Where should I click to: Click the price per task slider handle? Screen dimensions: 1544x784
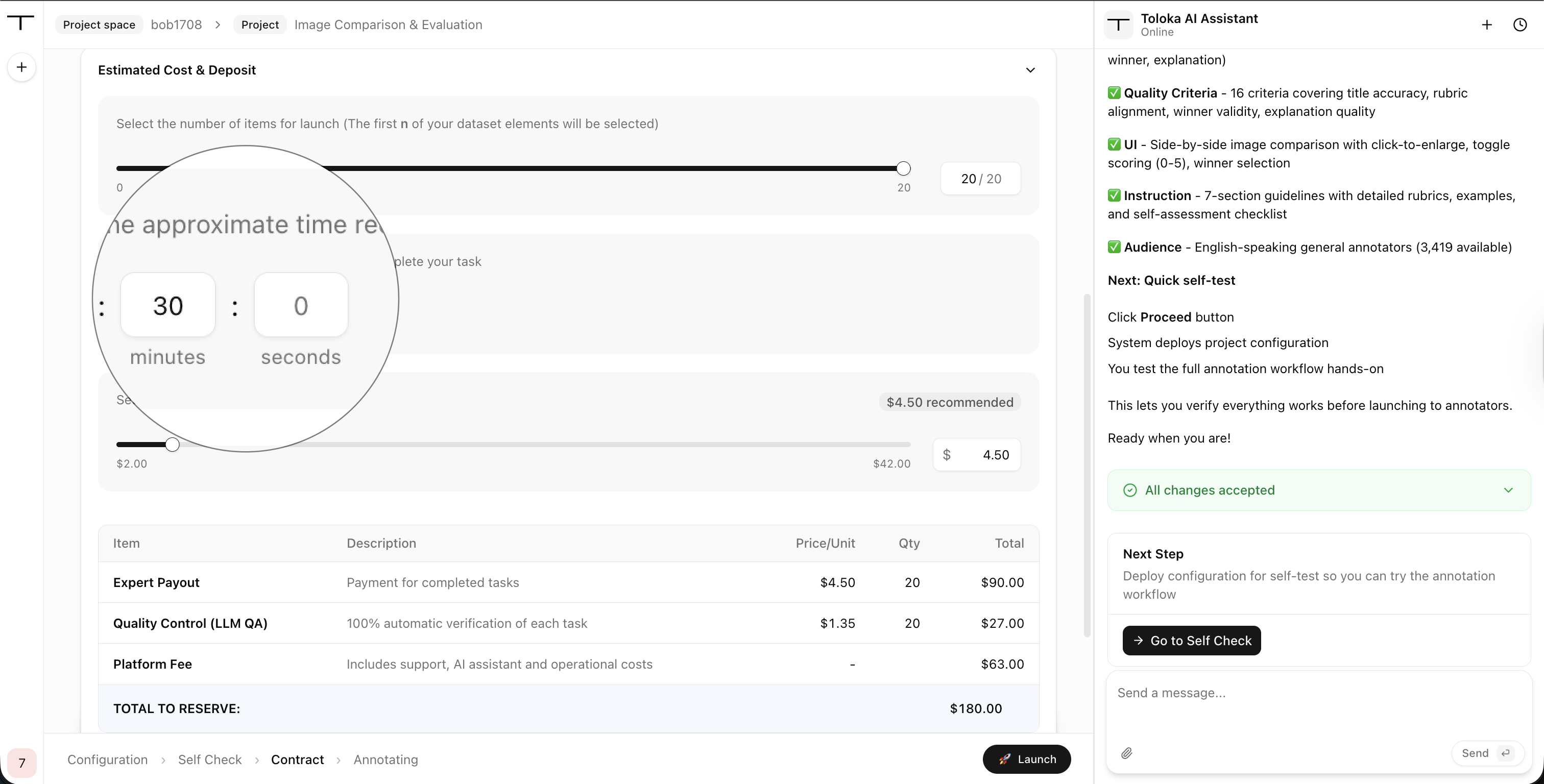click(172, 445)
